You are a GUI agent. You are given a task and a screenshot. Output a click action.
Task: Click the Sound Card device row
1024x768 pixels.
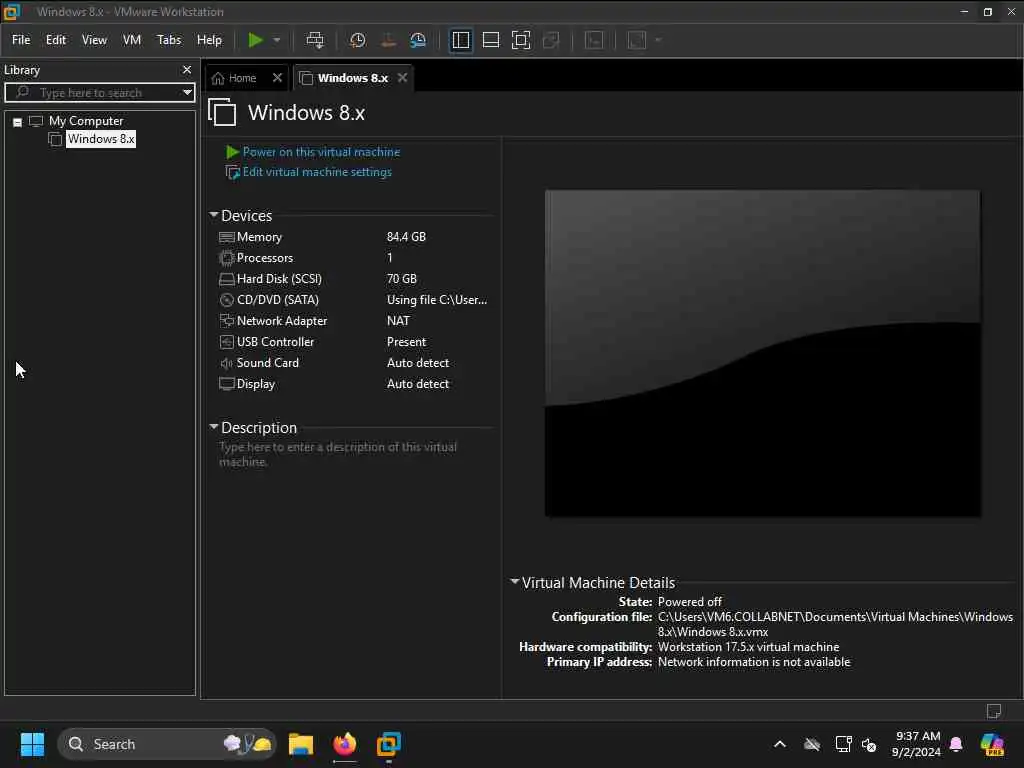(353, 362)
